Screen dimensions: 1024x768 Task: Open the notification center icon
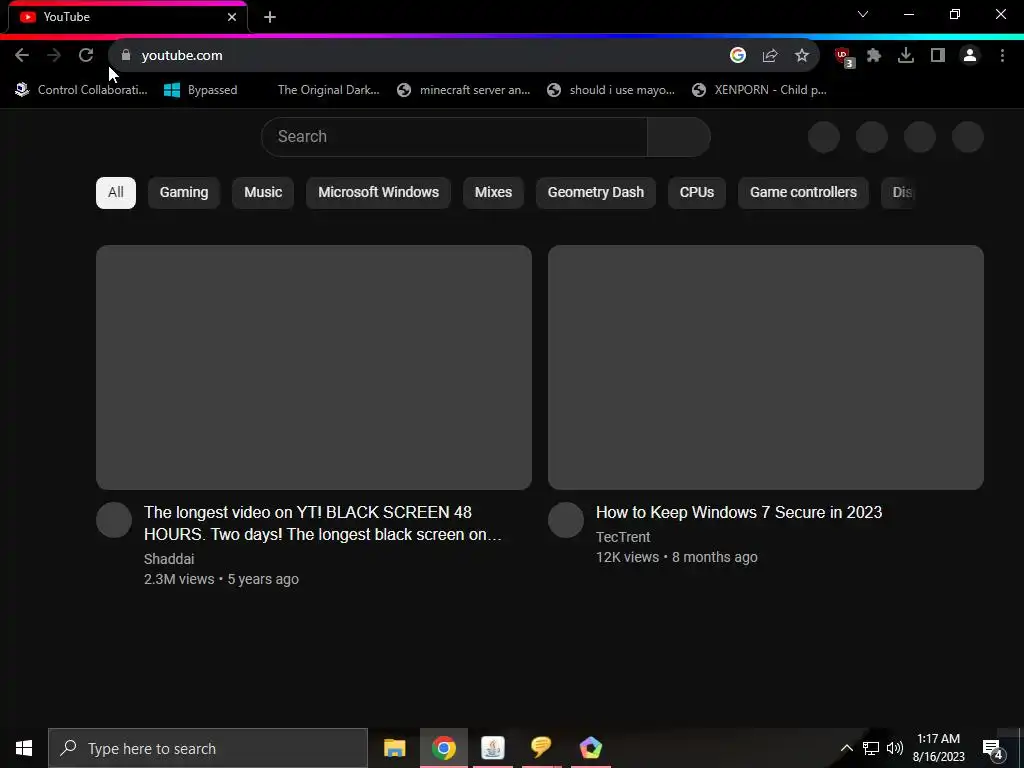[x=993, y=748]
